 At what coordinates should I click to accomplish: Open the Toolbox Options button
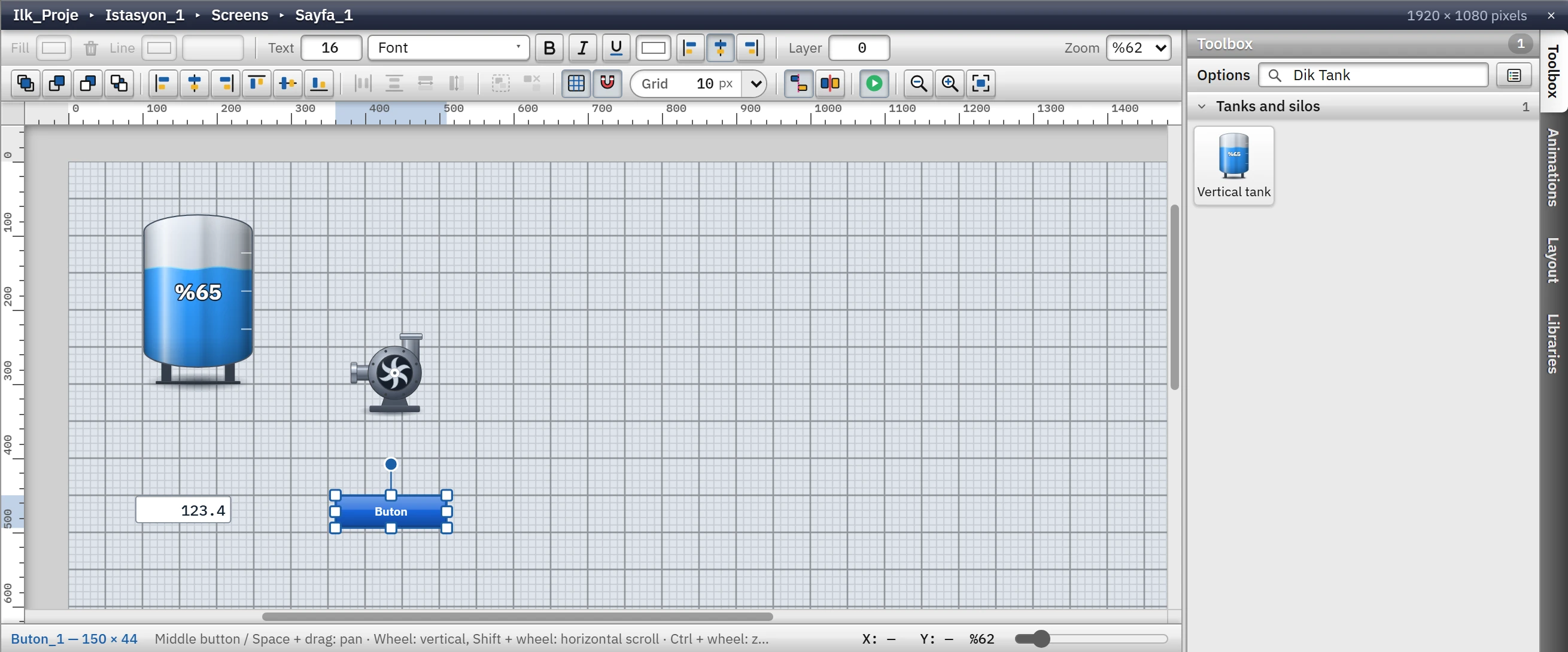tap(1223, 75)
